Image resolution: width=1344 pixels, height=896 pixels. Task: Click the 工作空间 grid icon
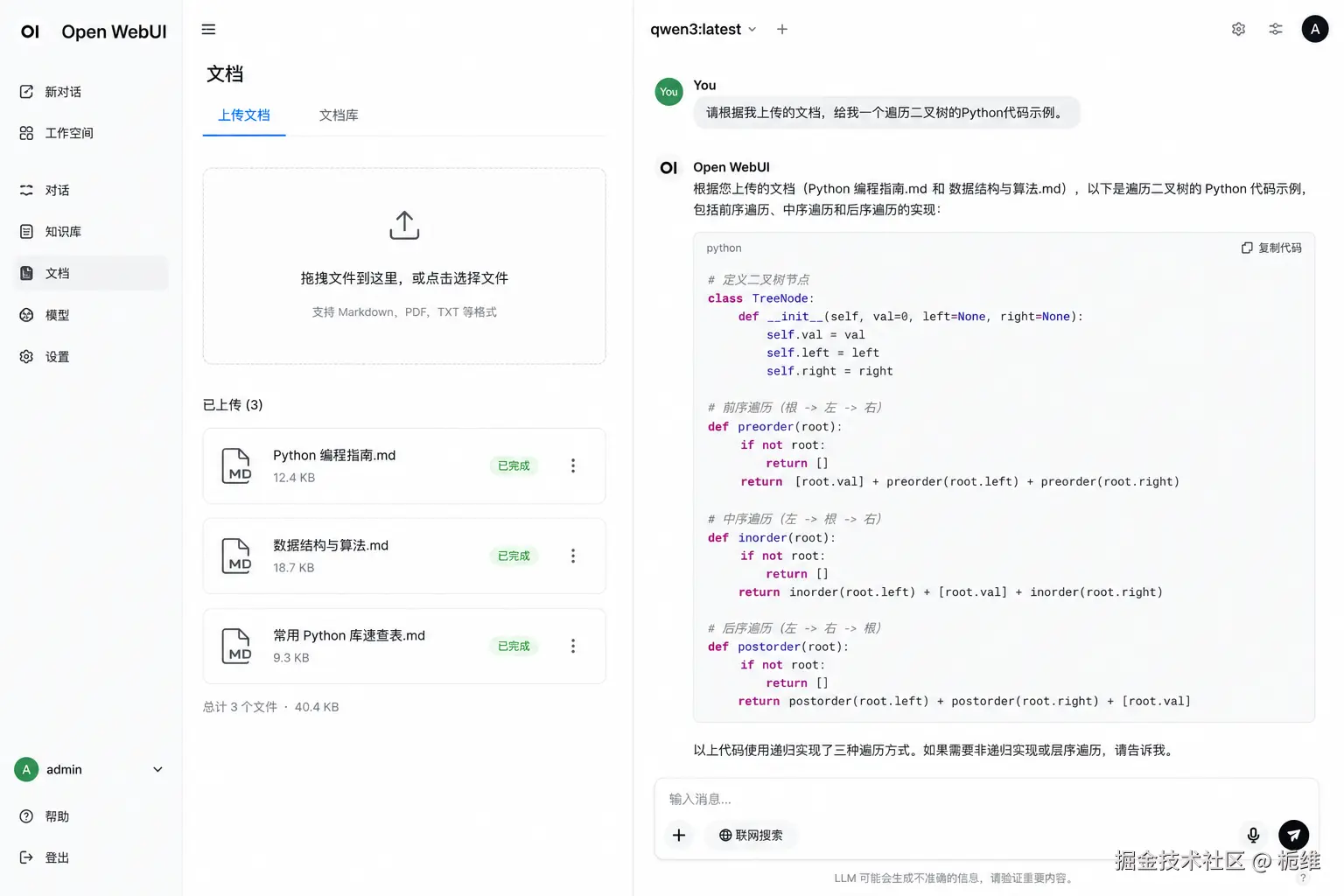click(26, 133)
